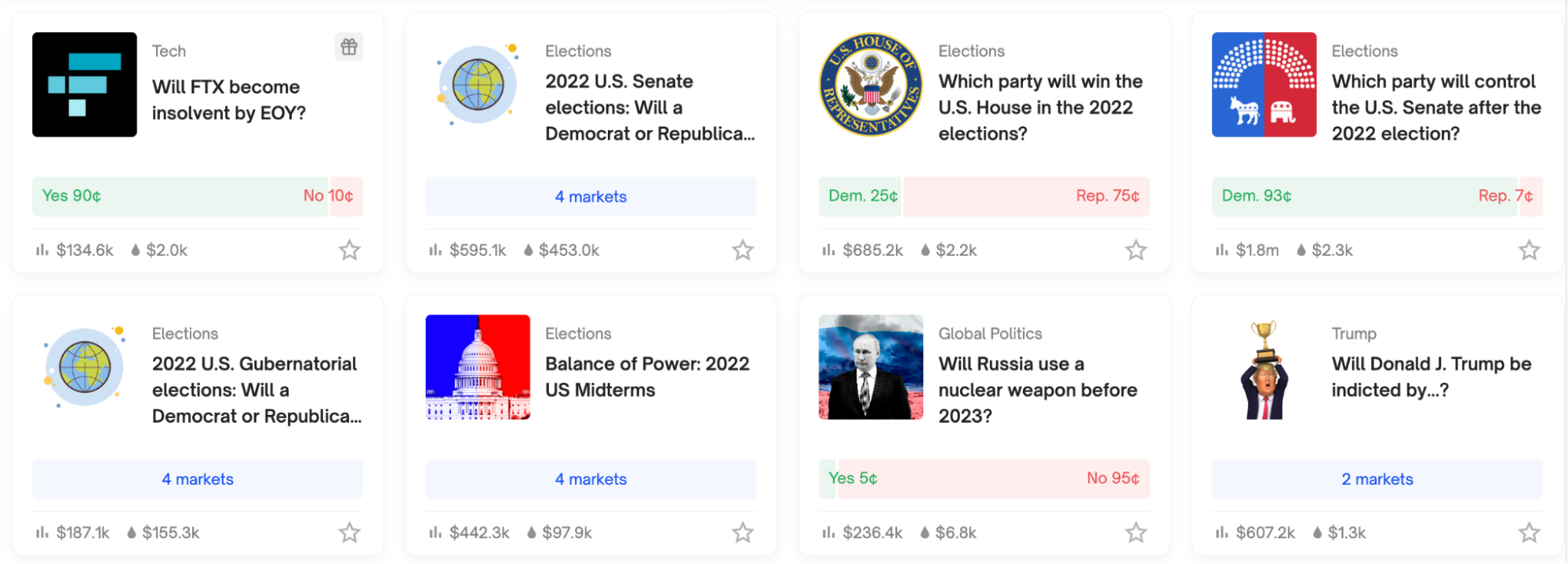
Task: Star the Donald Trump indicted market
Action: pos(1529,533)
